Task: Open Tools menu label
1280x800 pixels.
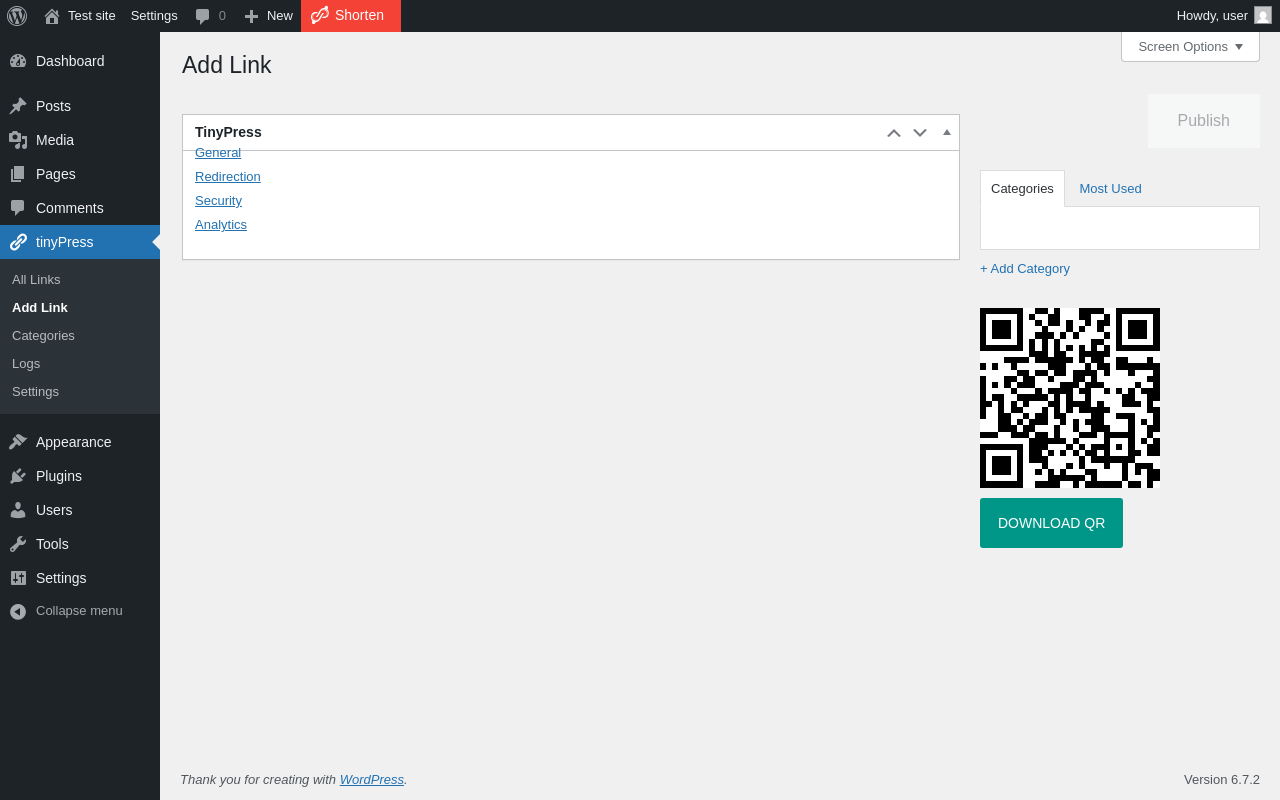Action: click(x=52, y=544)
